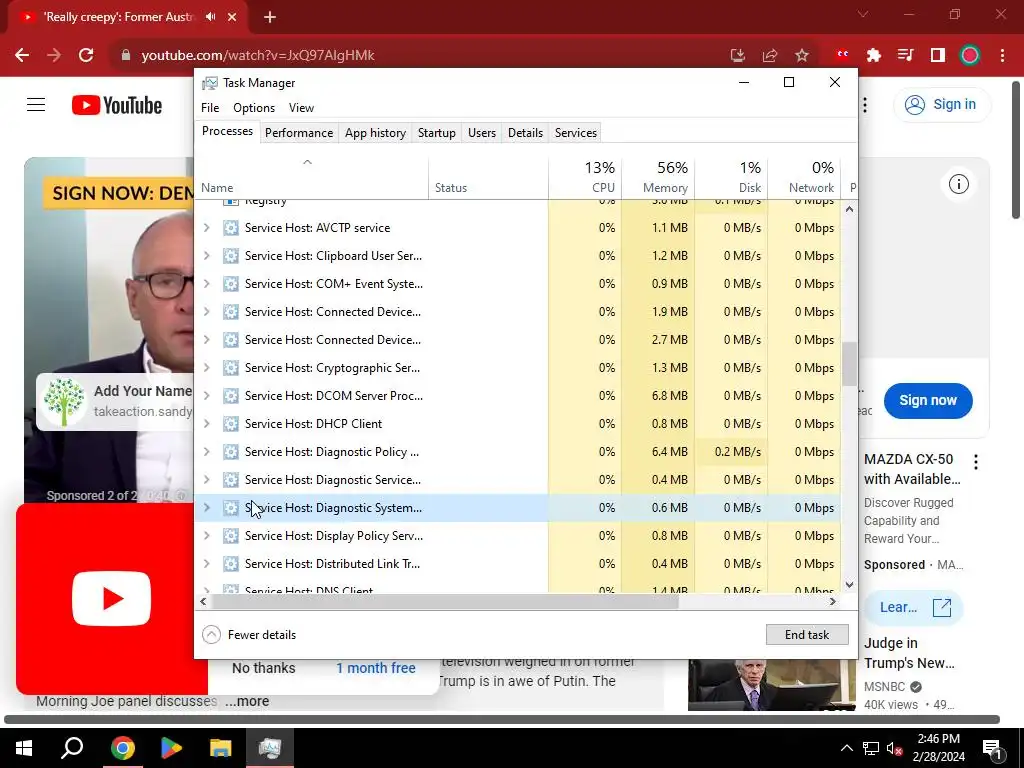
Task: Mute tab via speaker icon on tab
Action: coord(210,17)
